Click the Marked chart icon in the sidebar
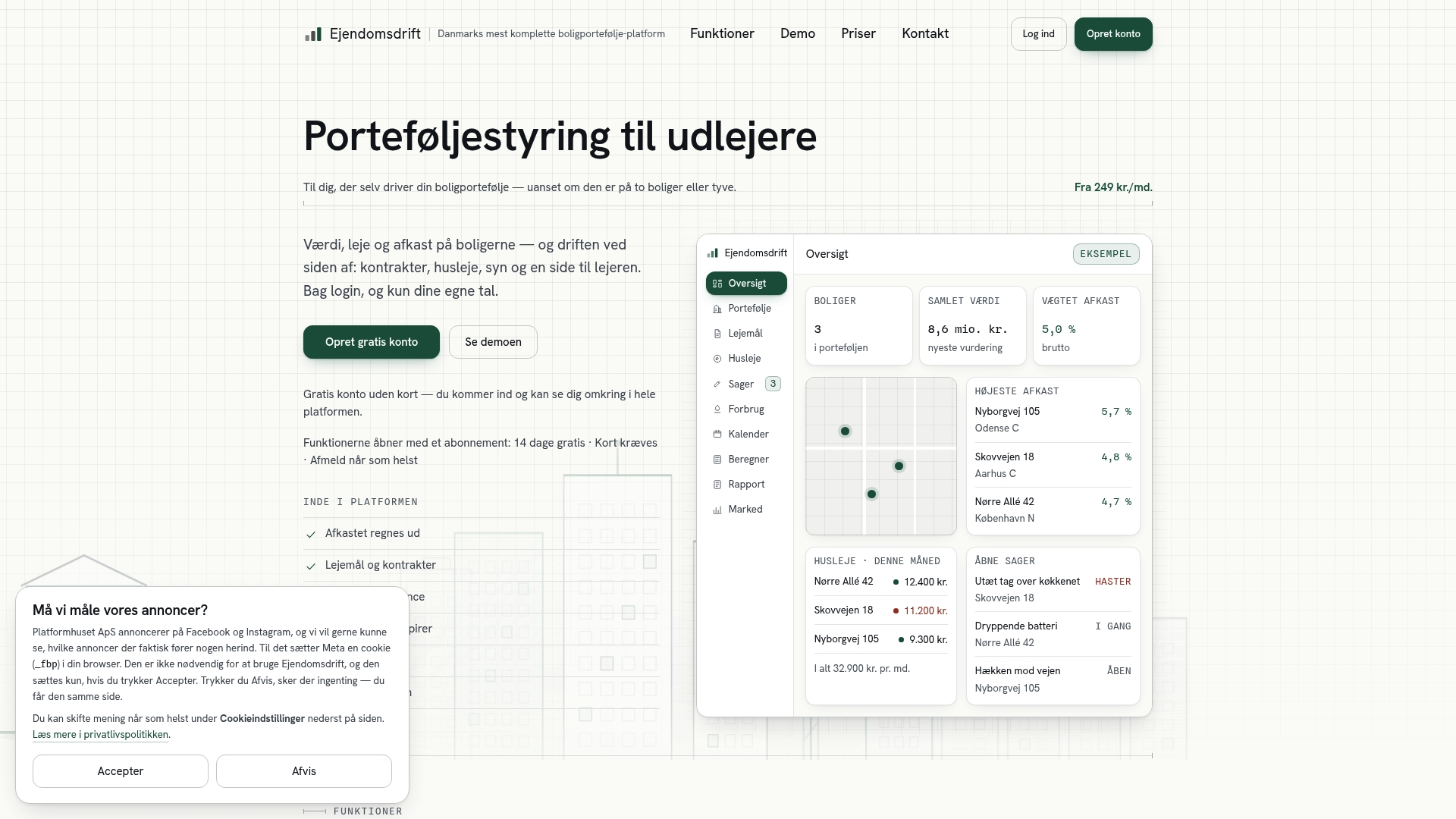Viewport: 1456px width, 819px height. coord(717,510)
